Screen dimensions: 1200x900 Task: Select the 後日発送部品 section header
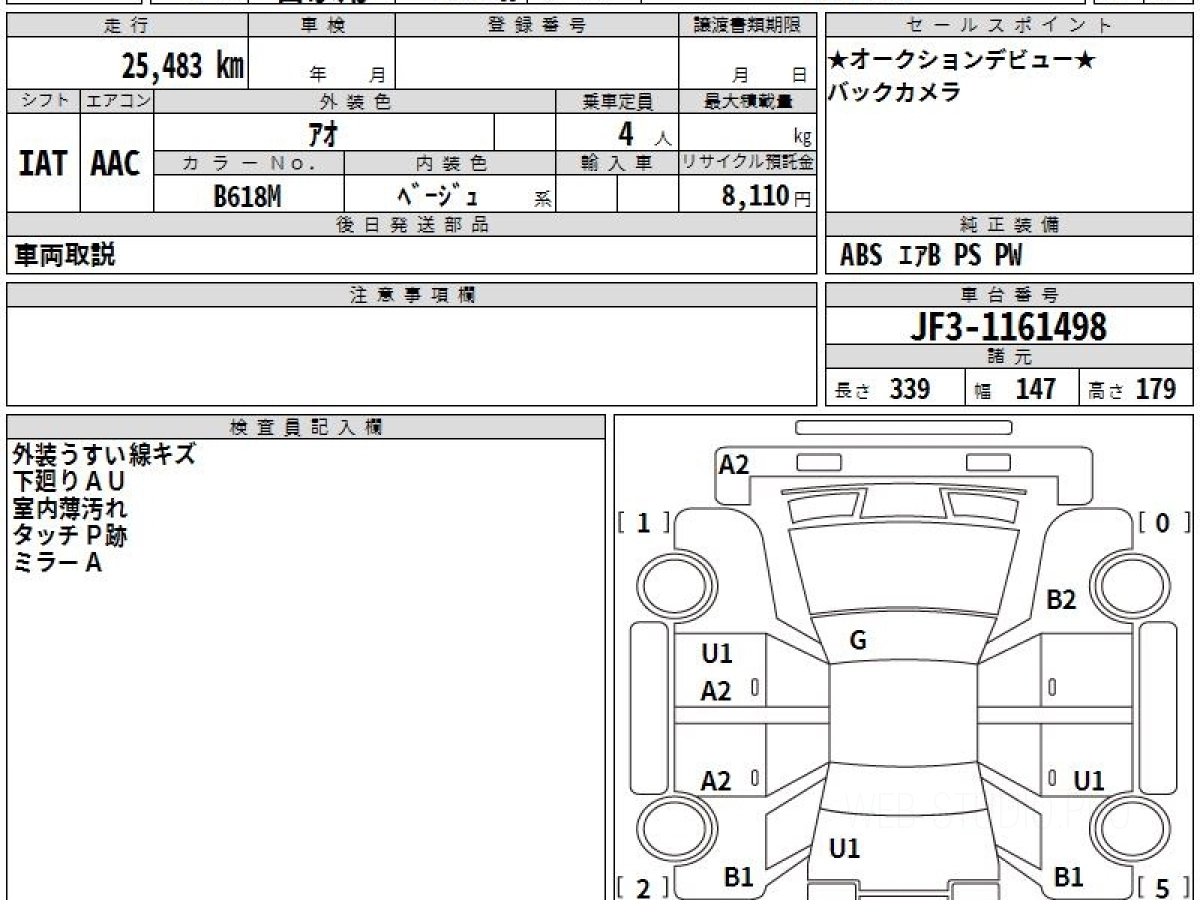pos(412,225)
